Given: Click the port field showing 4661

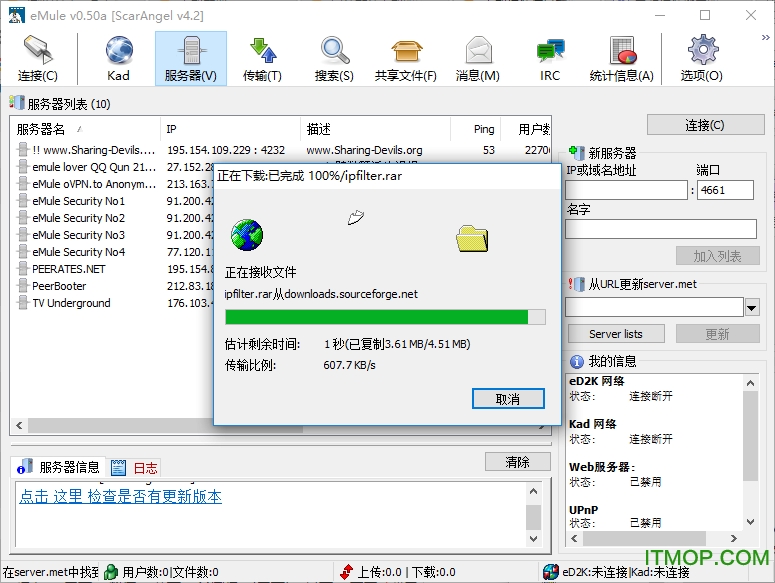Looking at the screenshot, I should tap(725, 190).
